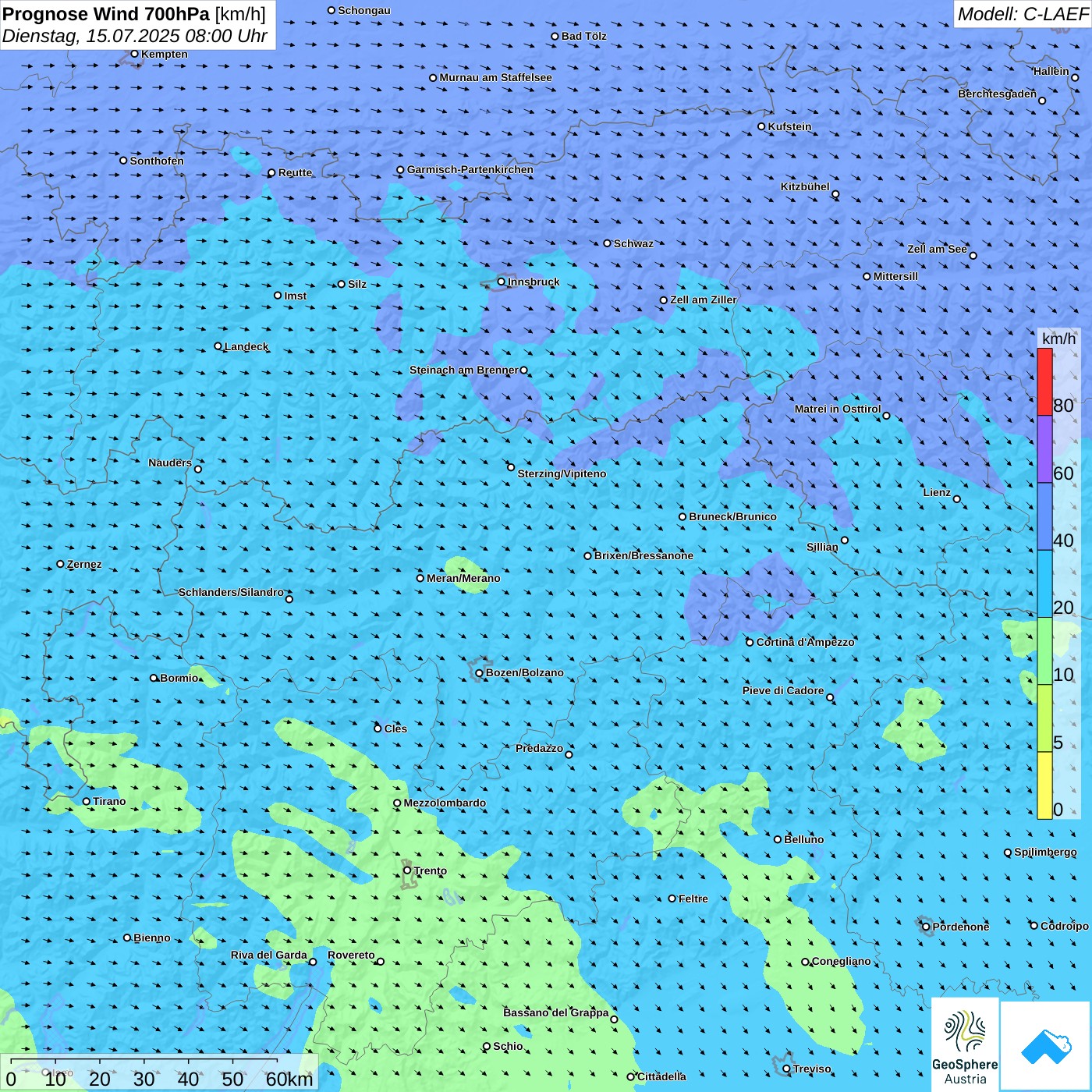The height and width of the screenshot is (1092, 1092).
Task: Click the GeoSphere Austria logo
Action: (965, 1044)
